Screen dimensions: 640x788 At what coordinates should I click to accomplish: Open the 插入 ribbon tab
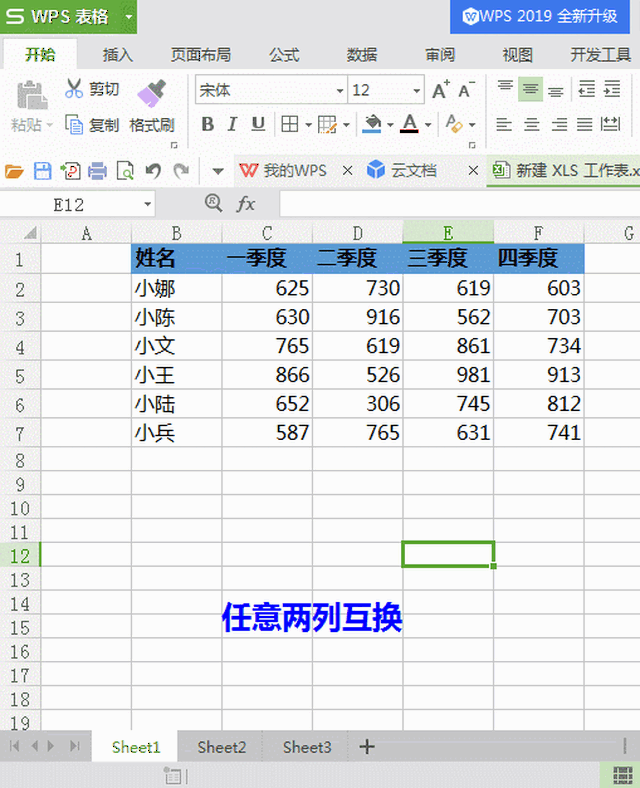[x=118, y=54]
